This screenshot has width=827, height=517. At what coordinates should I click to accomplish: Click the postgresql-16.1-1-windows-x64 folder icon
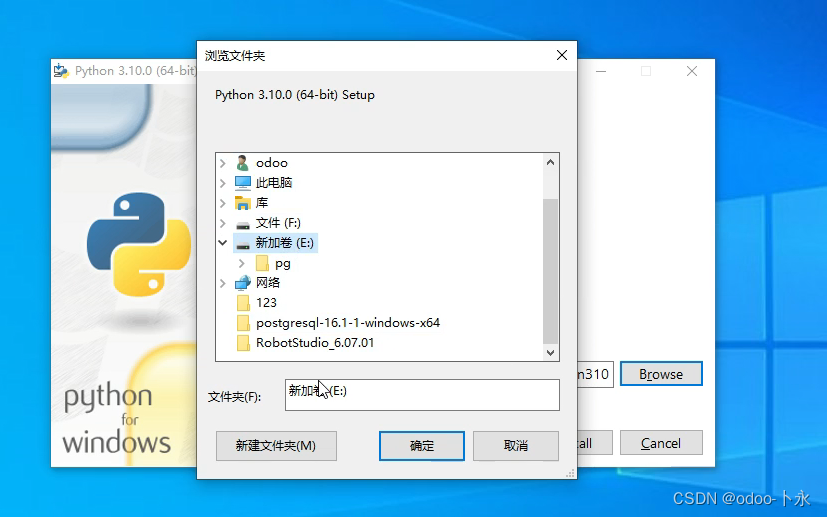tap(243, 323)
